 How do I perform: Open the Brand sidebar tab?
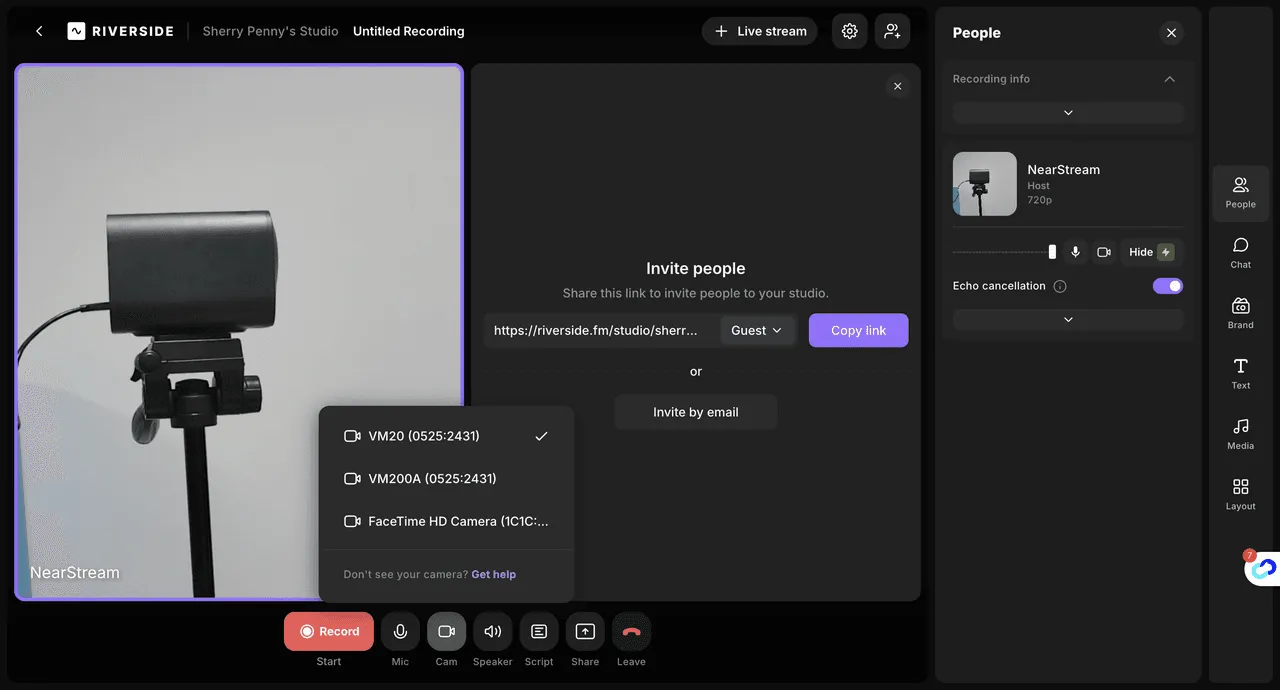[1241, 313]
